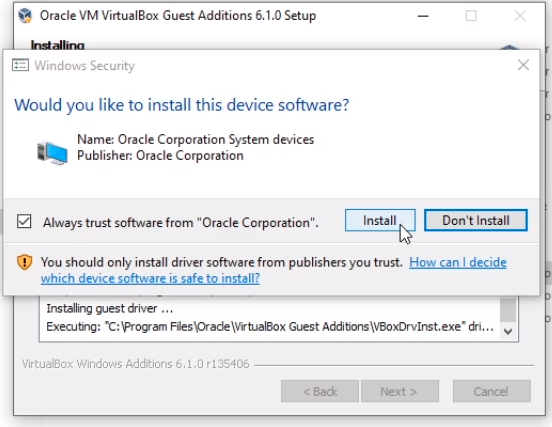Viewport: 552px width, 427px height.
Task: Click the scroll down arrow in install log
Action: [508, 331]
